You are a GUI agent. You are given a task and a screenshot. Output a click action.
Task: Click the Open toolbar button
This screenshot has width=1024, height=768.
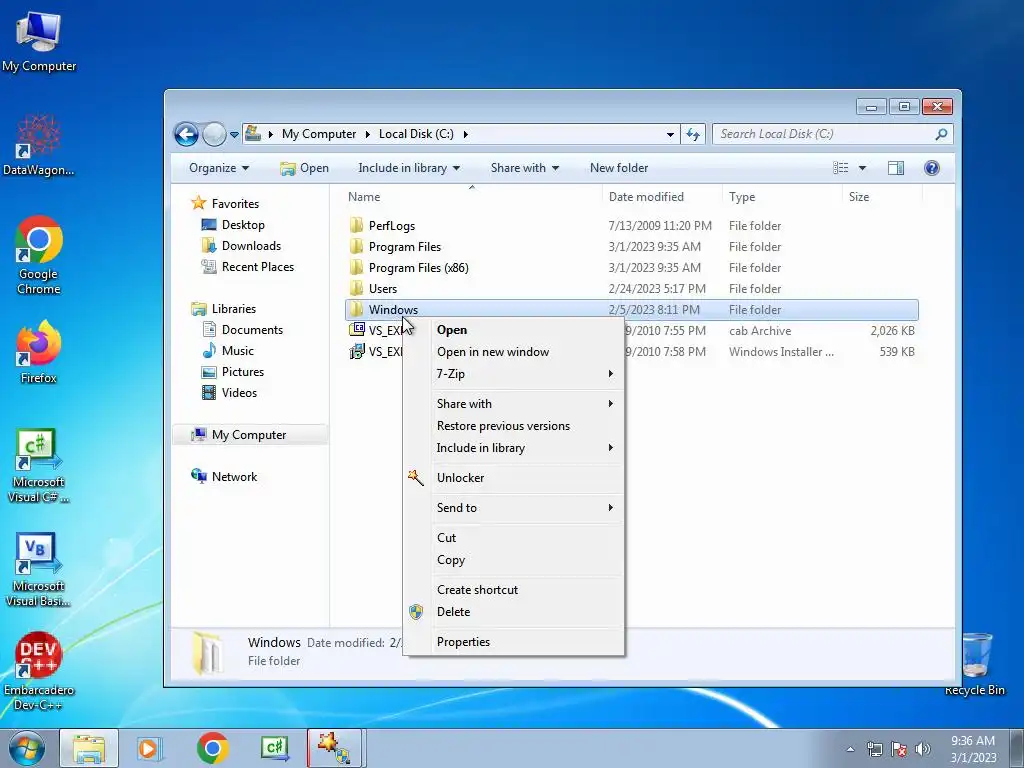[304, 168]
